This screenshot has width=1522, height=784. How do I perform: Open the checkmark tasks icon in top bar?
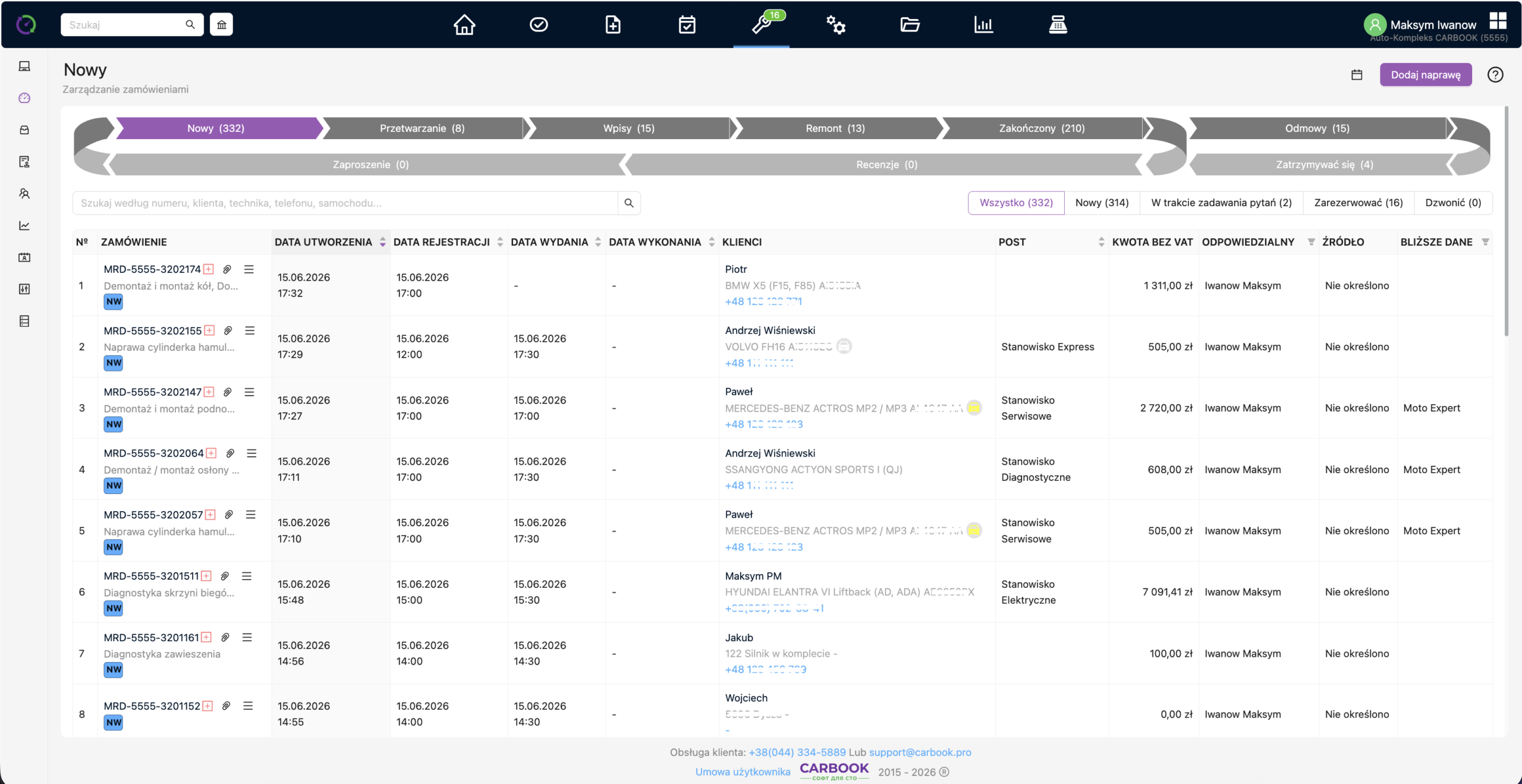point(539,25)
